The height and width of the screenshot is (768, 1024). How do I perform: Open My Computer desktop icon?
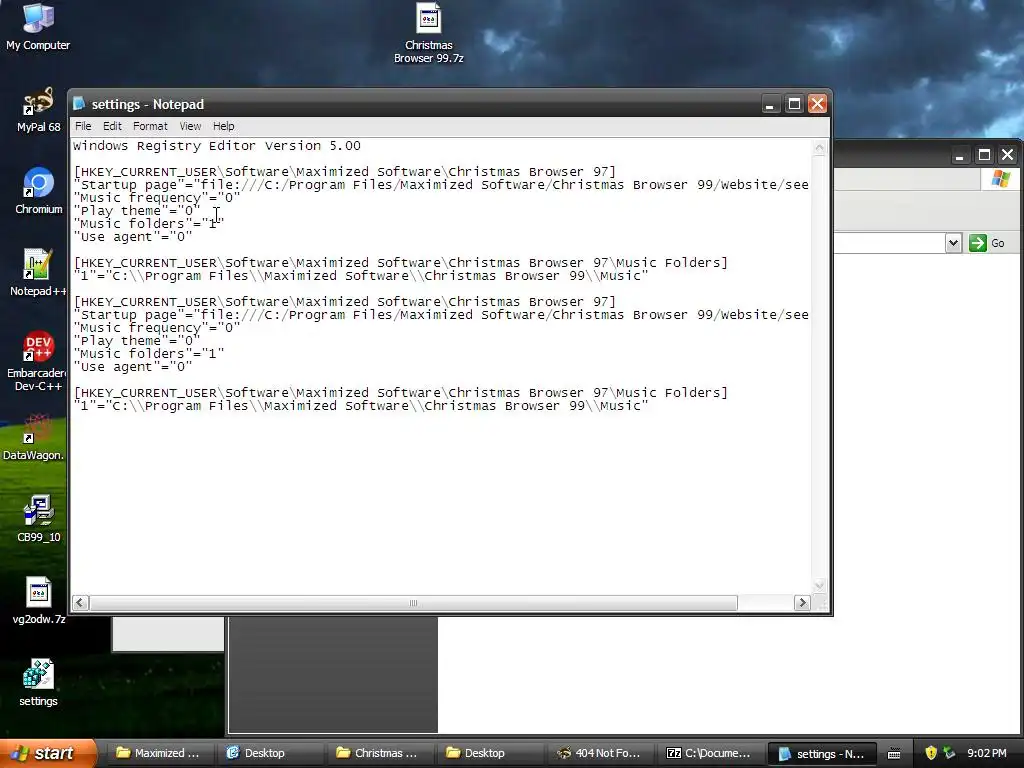(38, 27)
